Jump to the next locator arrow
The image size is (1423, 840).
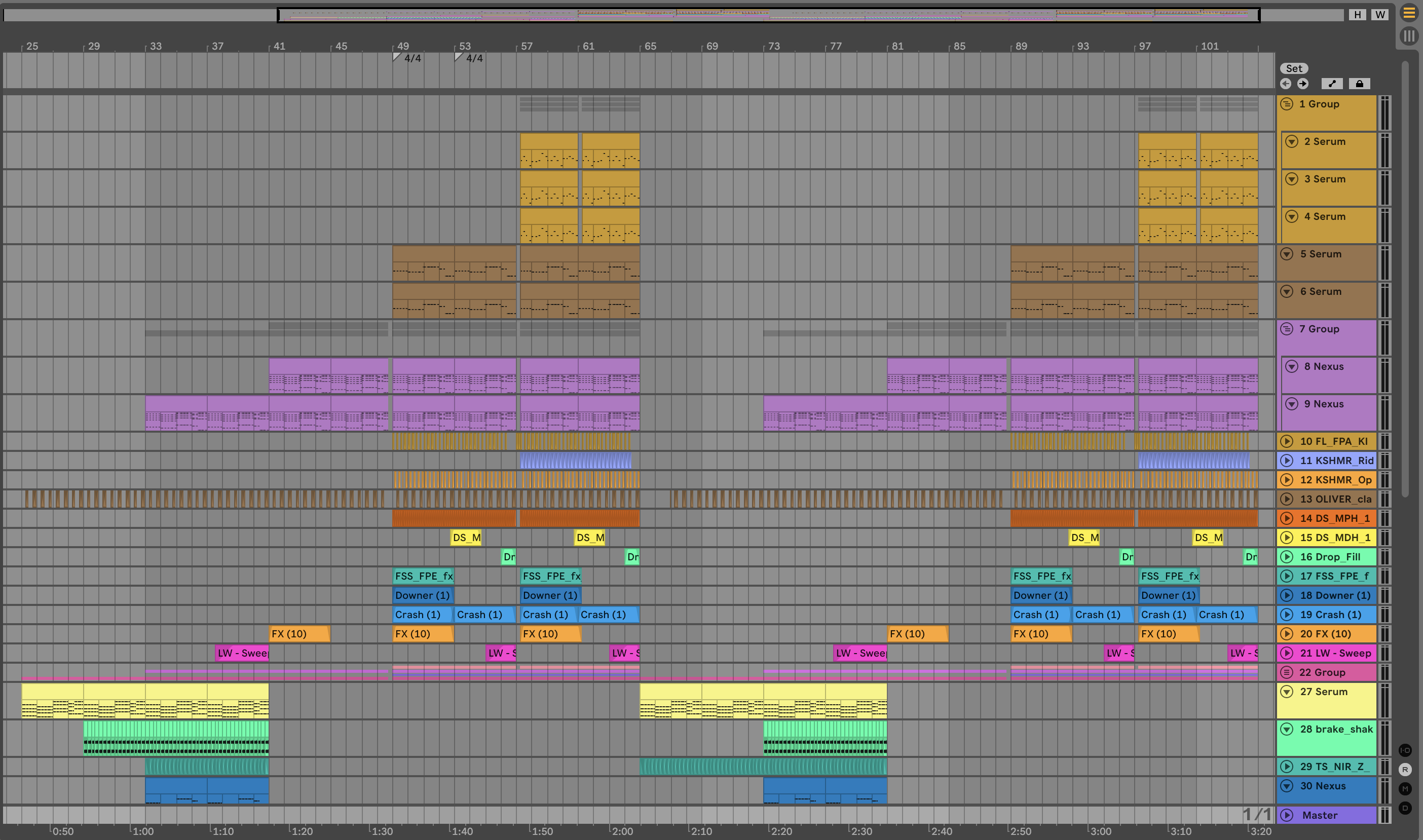[1302, 84]
